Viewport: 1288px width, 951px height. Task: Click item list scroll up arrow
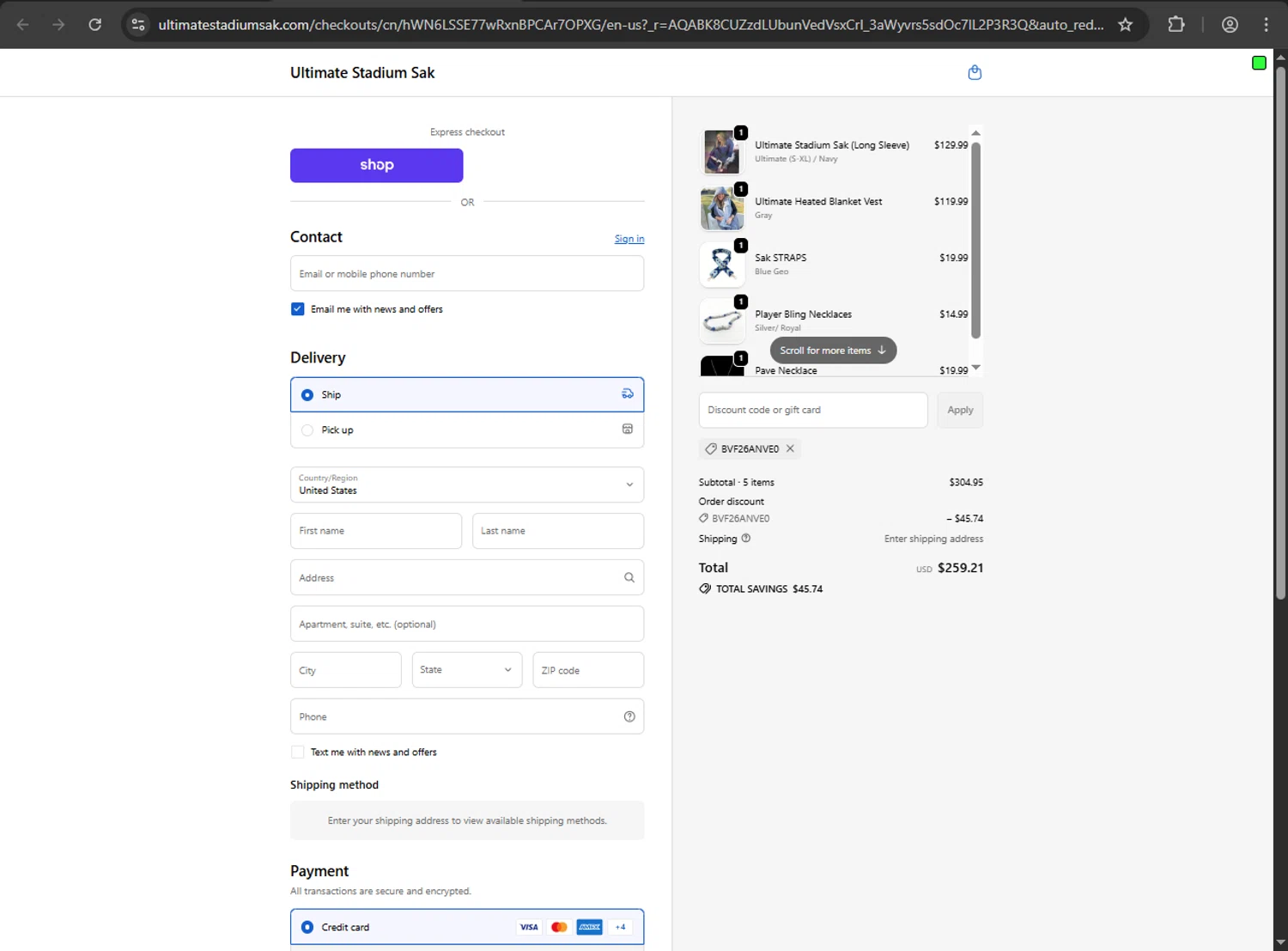pos(975,133)
